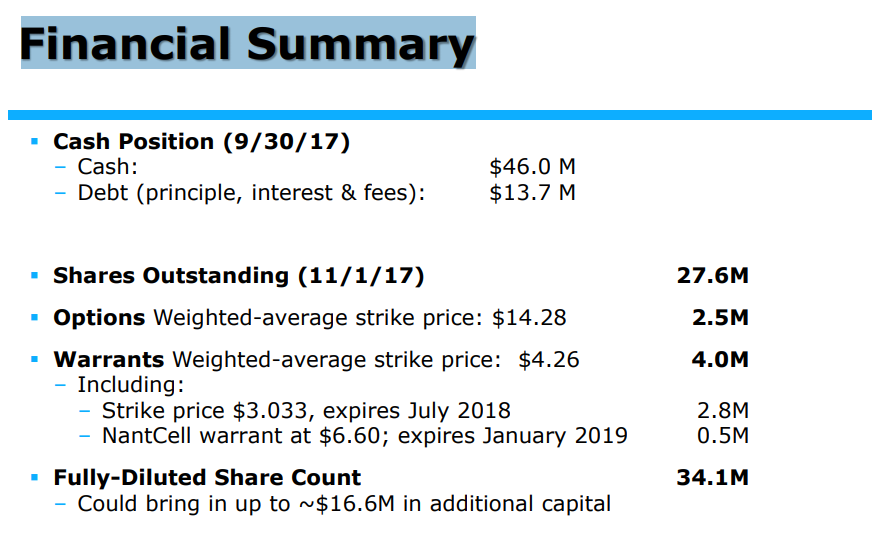872x553 pixels.
Task: Select the 27.6M shares outstanding figure
Action: [x=712, y=276]
